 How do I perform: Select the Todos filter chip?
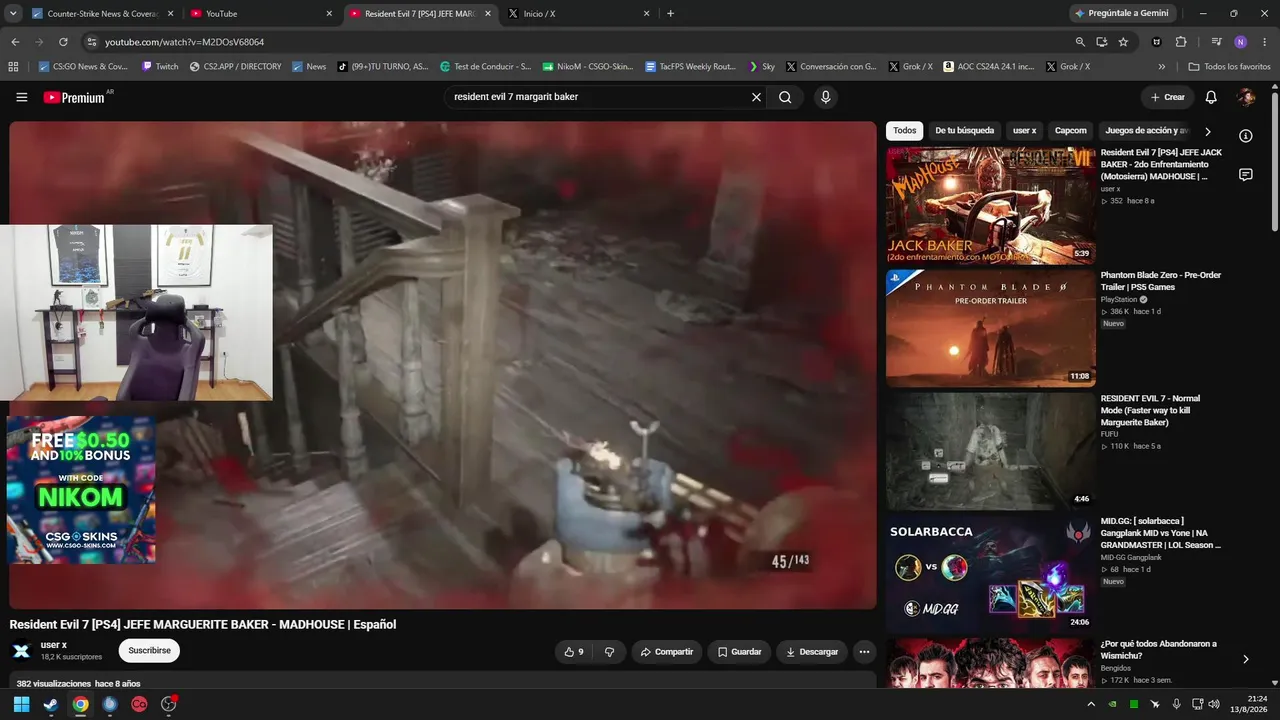(x=905, y=131)
